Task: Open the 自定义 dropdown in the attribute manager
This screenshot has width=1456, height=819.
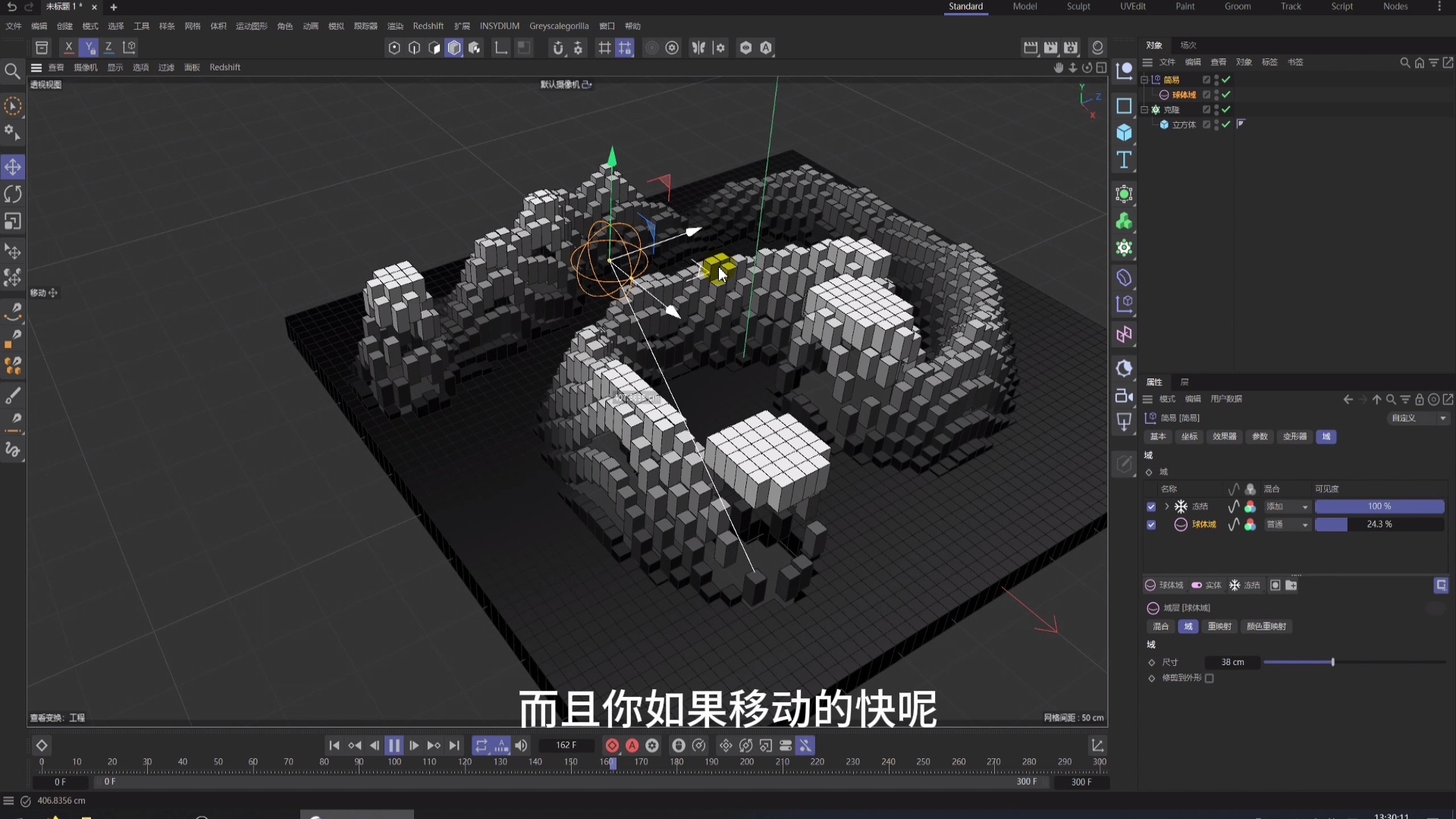Action: tap(1417, 418)
